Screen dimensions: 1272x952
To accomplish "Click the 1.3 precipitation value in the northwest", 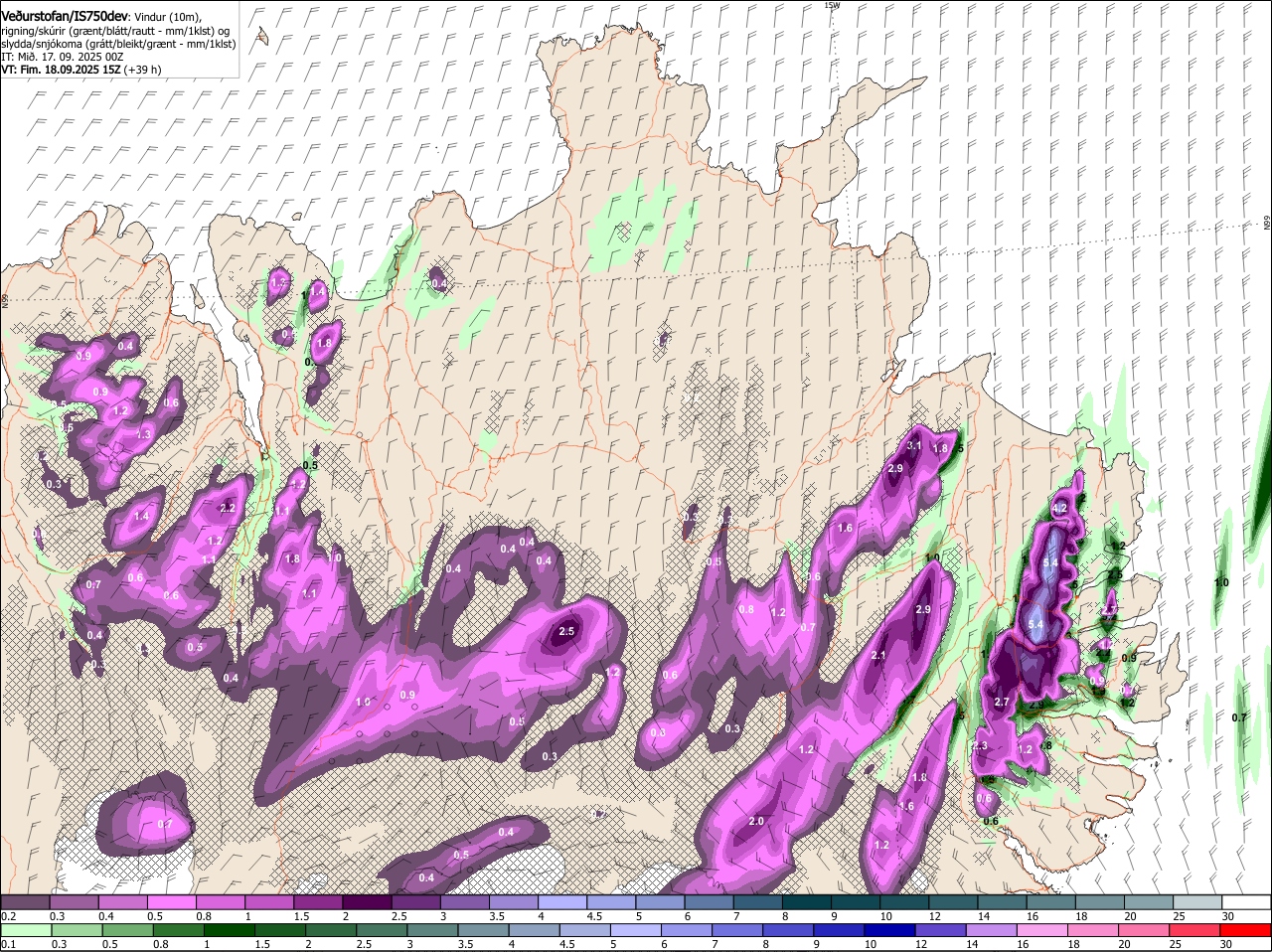I will pyautogui.click(x=143, y=434).
